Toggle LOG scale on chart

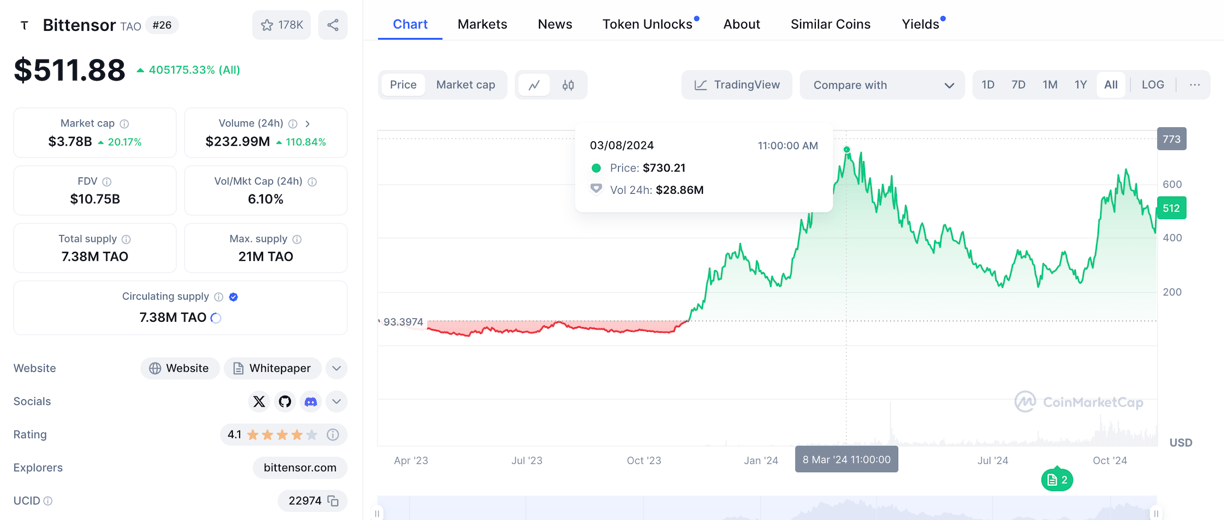click(1153, 85)
